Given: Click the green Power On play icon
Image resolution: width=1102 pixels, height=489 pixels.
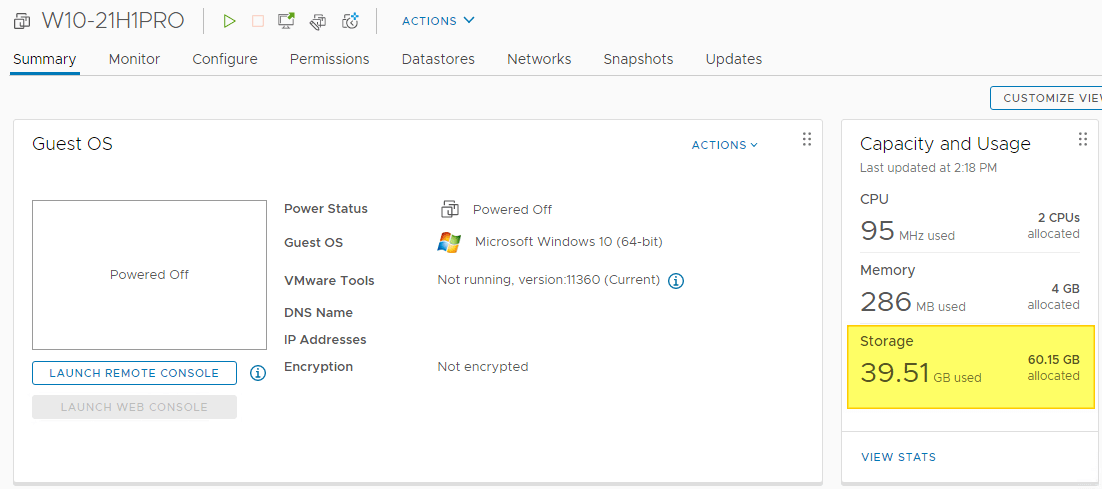Looking at the screenshot, I should click(229, 21).
